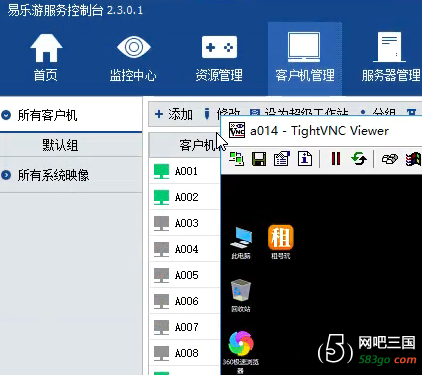Click the green monitor icon of A001
The width and height of the screenshot is (422, 375).
[161, 171]
